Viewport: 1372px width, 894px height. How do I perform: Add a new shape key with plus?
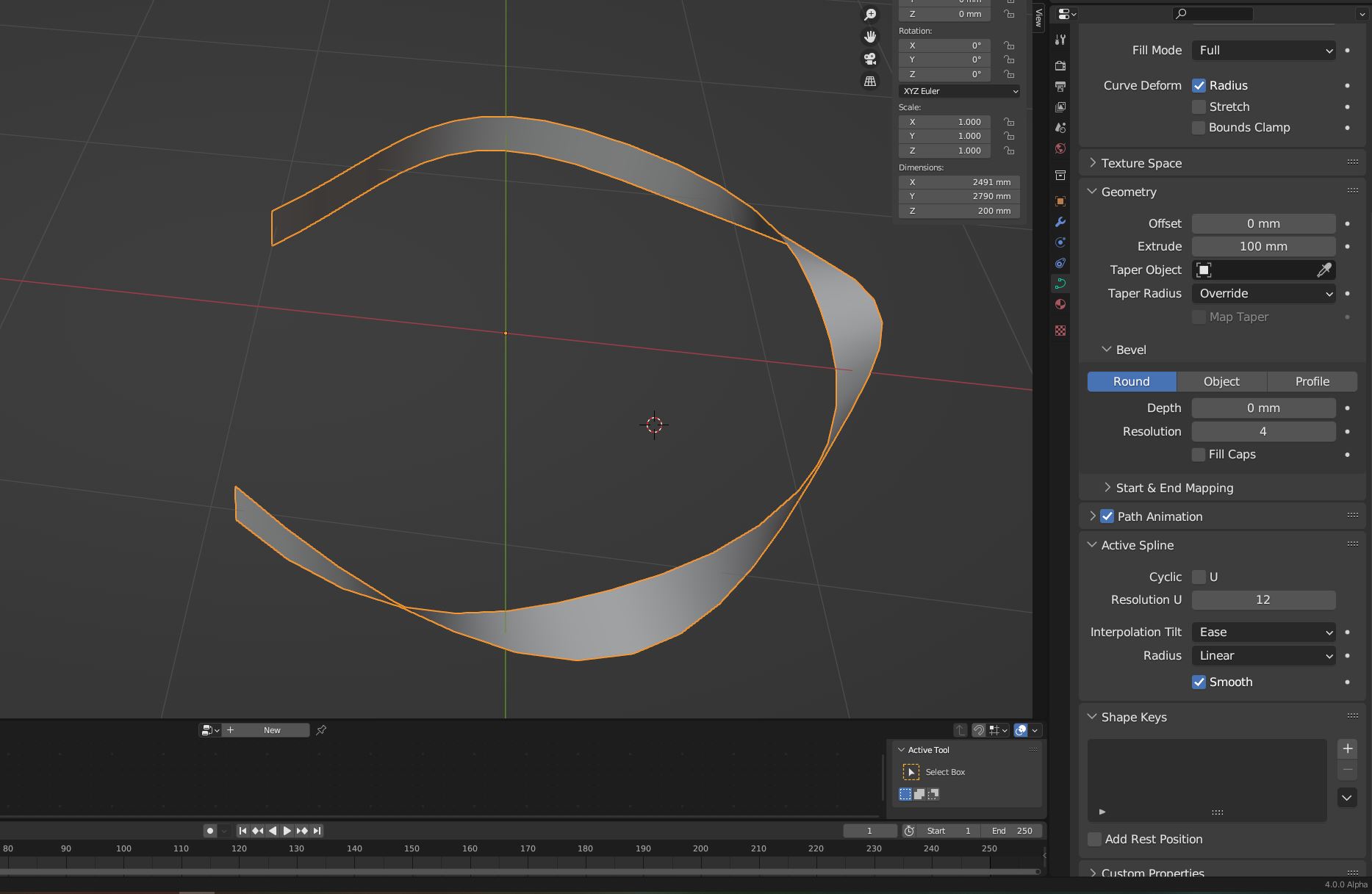(1347, 749)
